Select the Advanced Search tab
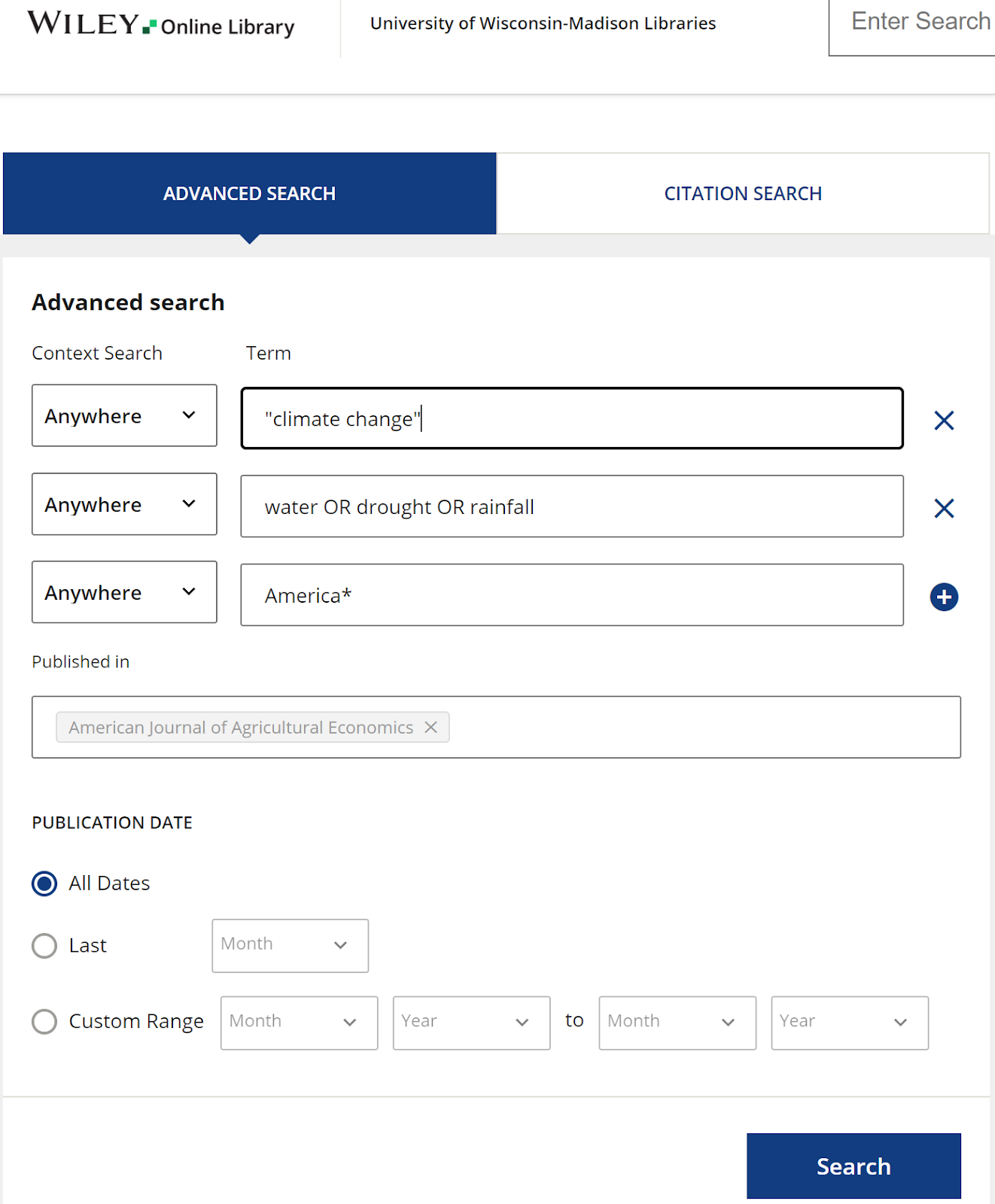The image size is (995, 1204). (249, 193)
